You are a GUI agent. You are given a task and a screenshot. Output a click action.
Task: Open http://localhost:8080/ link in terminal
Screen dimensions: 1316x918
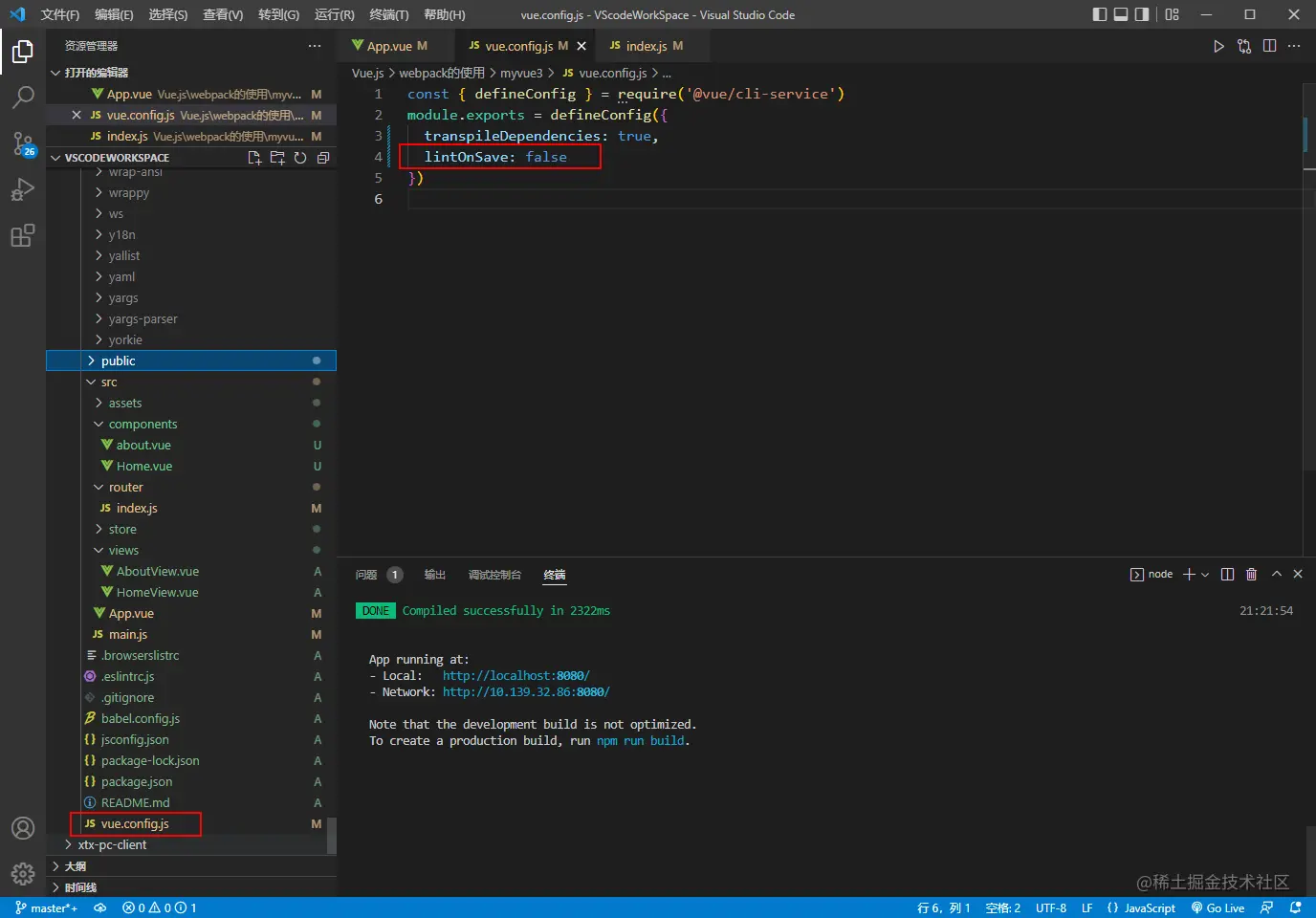(x=515, y=674)
